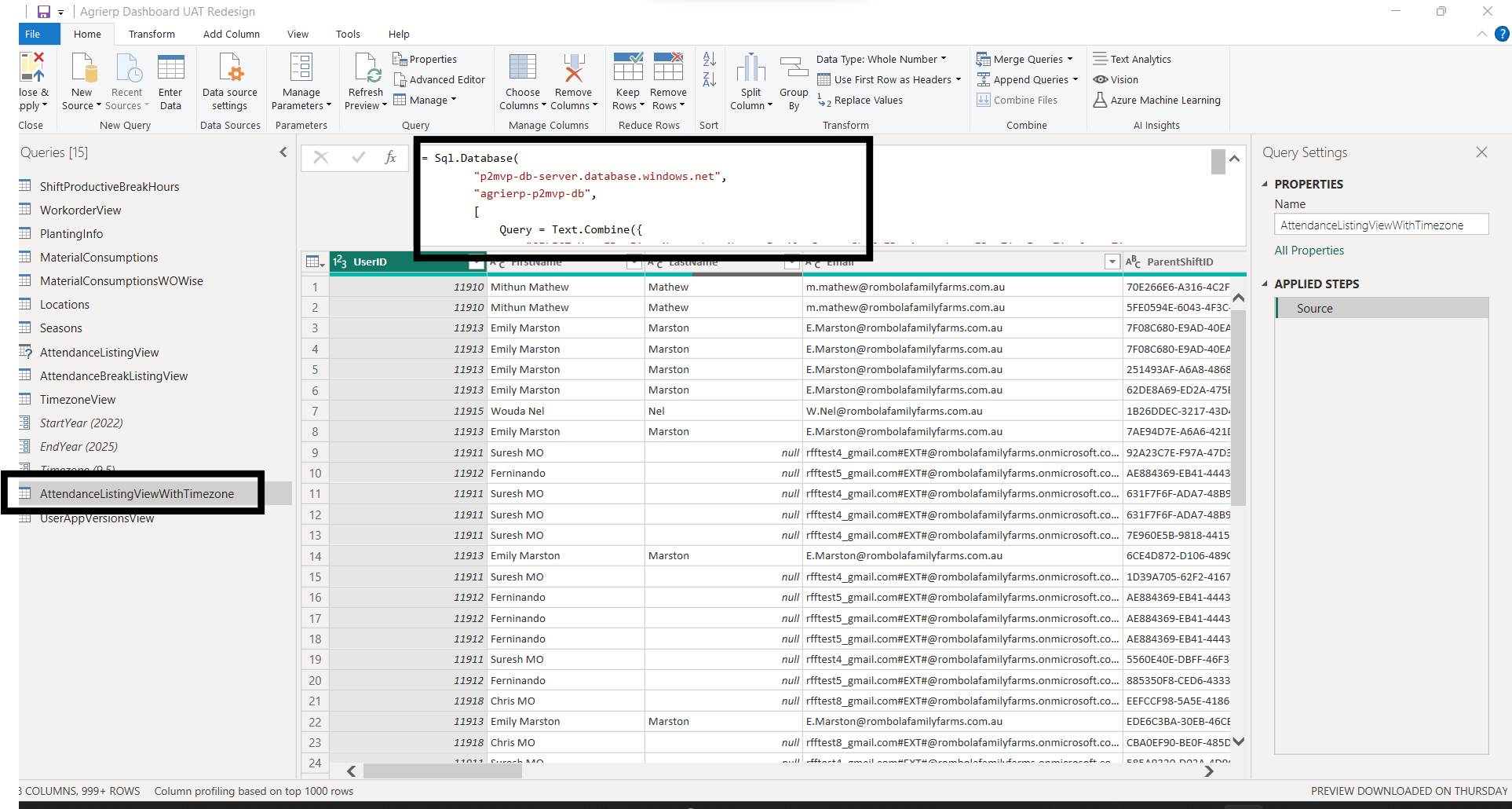1512x809 pixels.
Task: Sort rows ascending
Action: 708,59
